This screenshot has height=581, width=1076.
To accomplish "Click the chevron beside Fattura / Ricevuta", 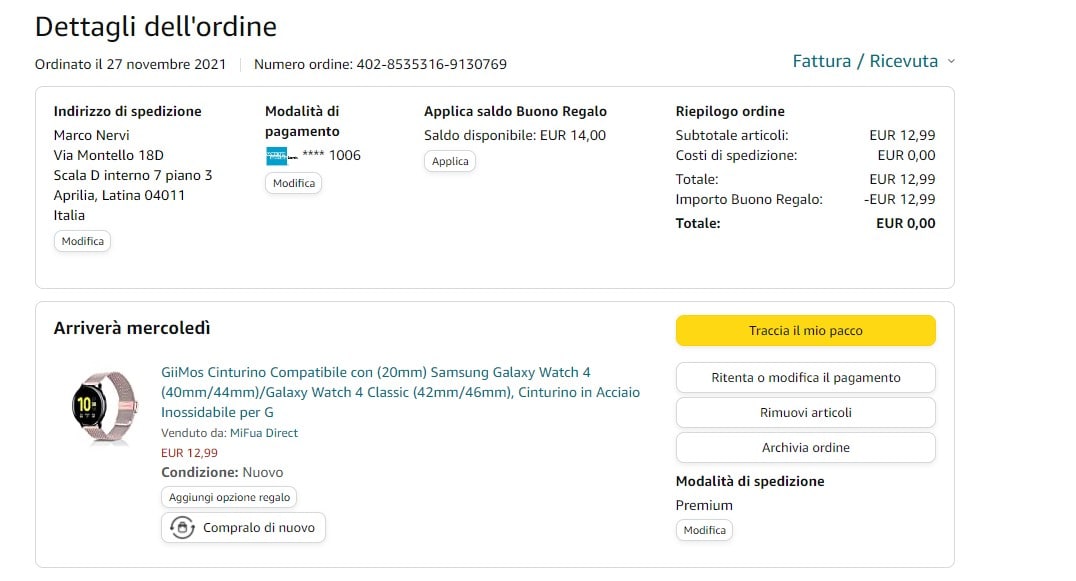I will tap(951, 61).
